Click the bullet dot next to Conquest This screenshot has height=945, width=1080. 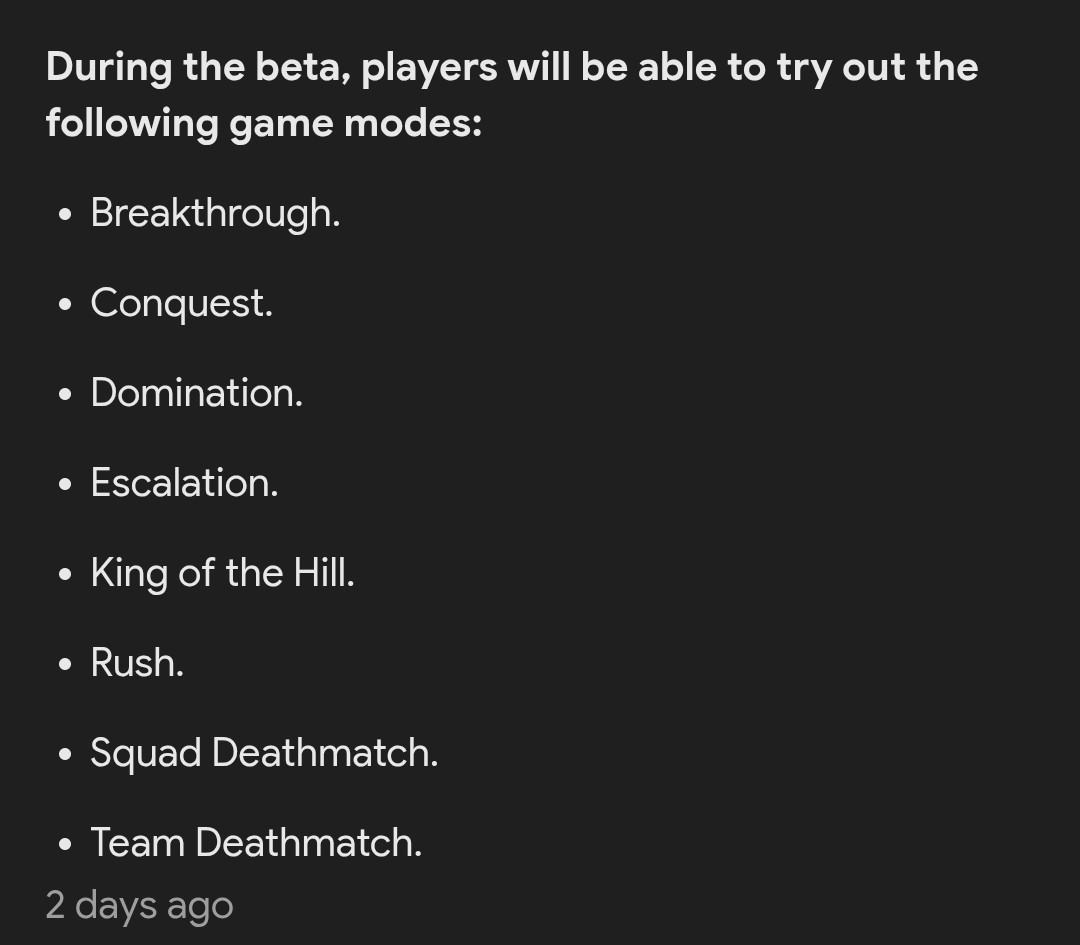coord(66,305)
